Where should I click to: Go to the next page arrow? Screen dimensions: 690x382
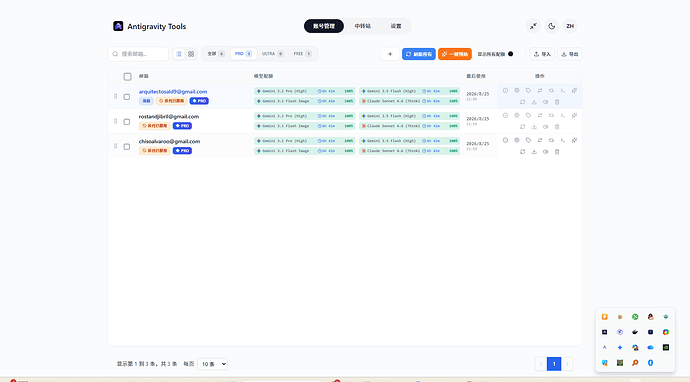coord(567,364)
